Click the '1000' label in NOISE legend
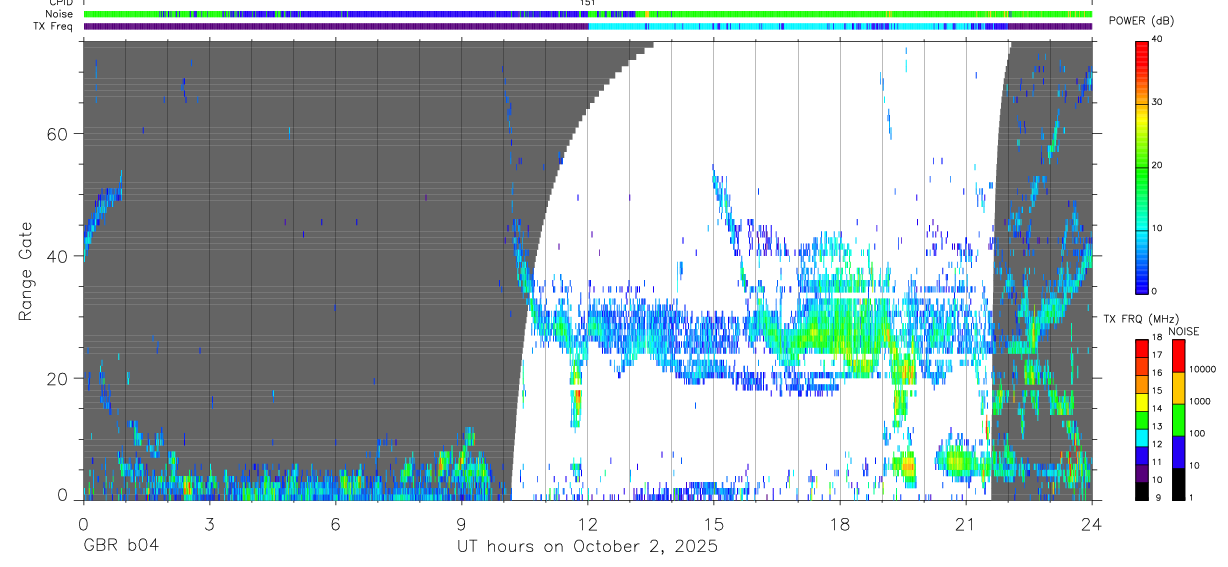The image size is (1228, 567). pyautogui.click(x=1200, y=401)
